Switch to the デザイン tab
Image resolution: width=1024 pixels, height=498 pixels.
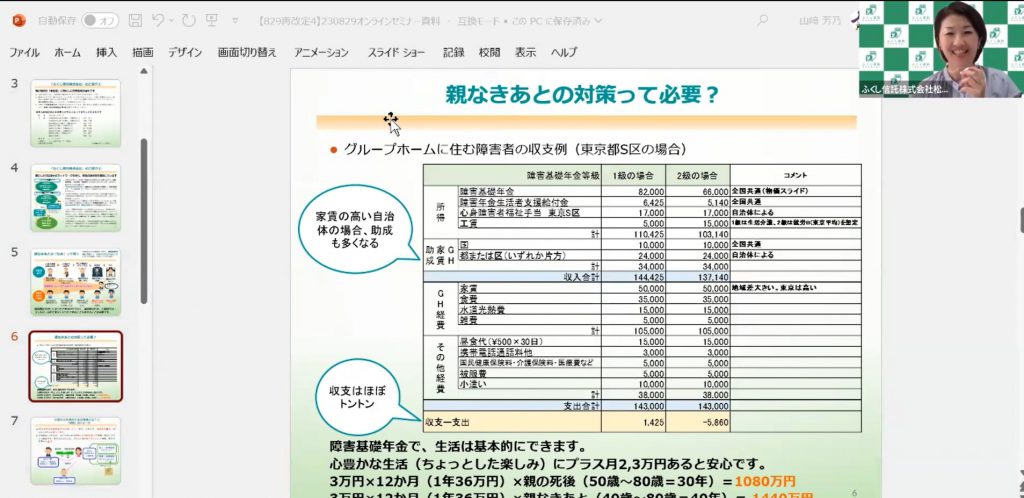(185, 53)
